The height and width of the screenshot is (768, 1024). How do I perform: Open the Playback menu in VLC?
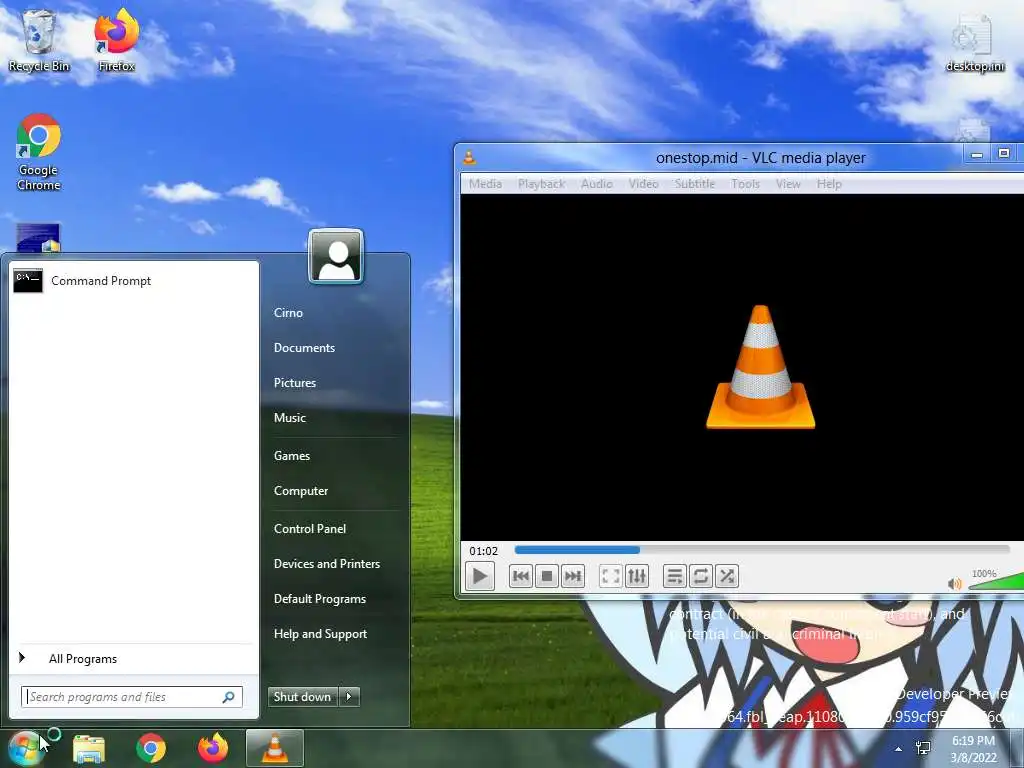click(x=541, y=184)
